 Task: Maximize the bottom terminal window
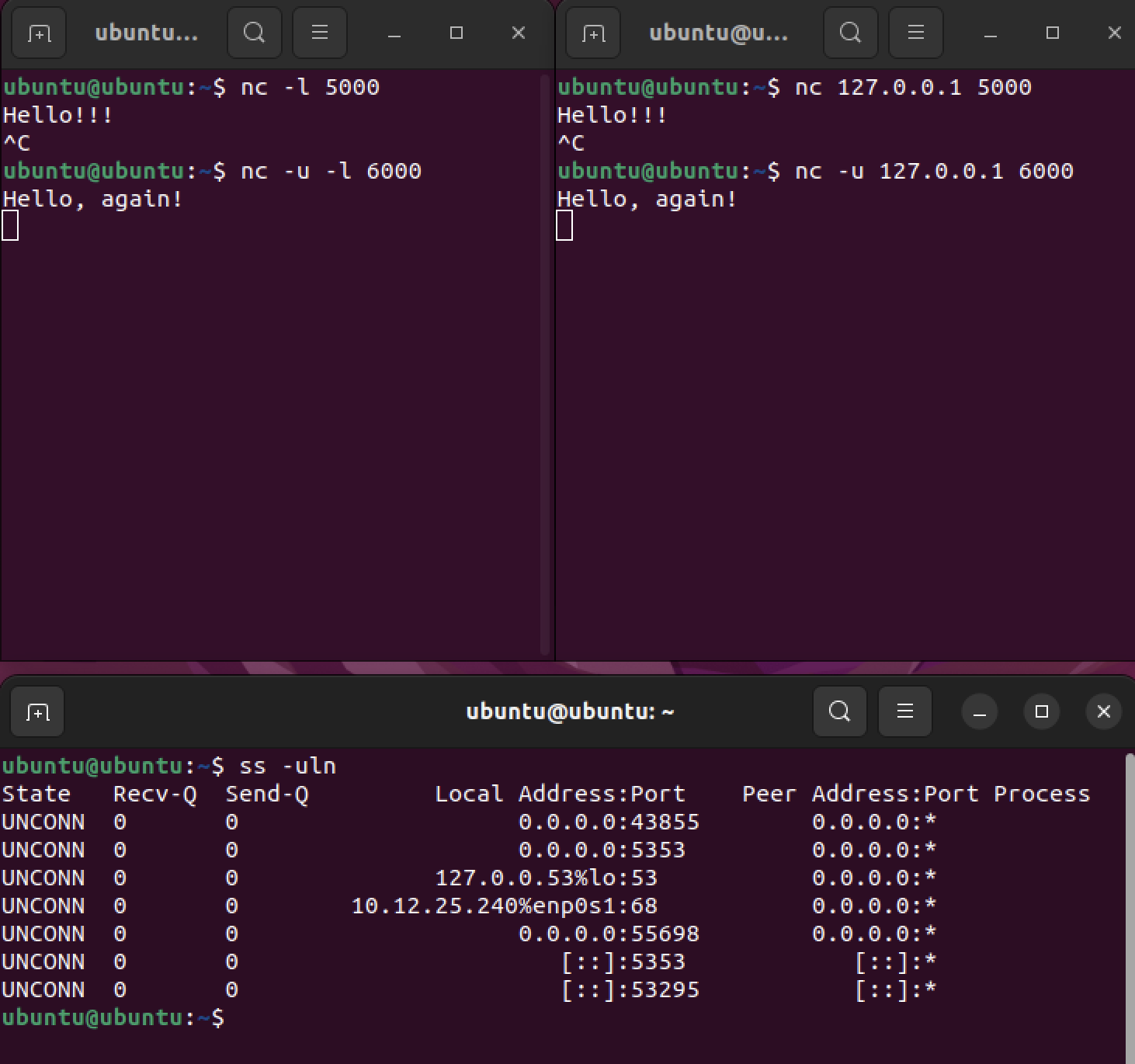click(x=1042, y=711)
